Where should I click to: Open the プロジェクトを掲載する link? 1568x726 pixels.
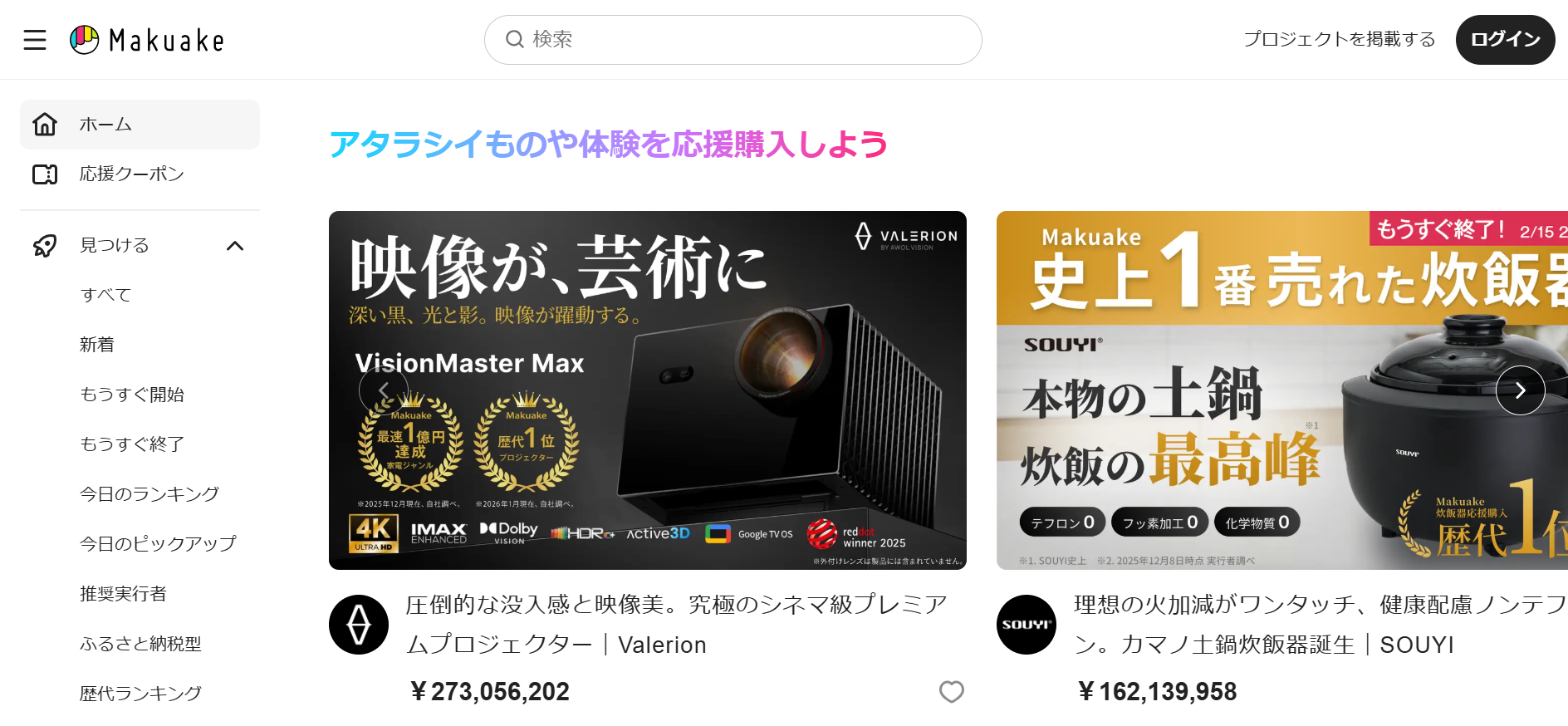coord(1340,39)
